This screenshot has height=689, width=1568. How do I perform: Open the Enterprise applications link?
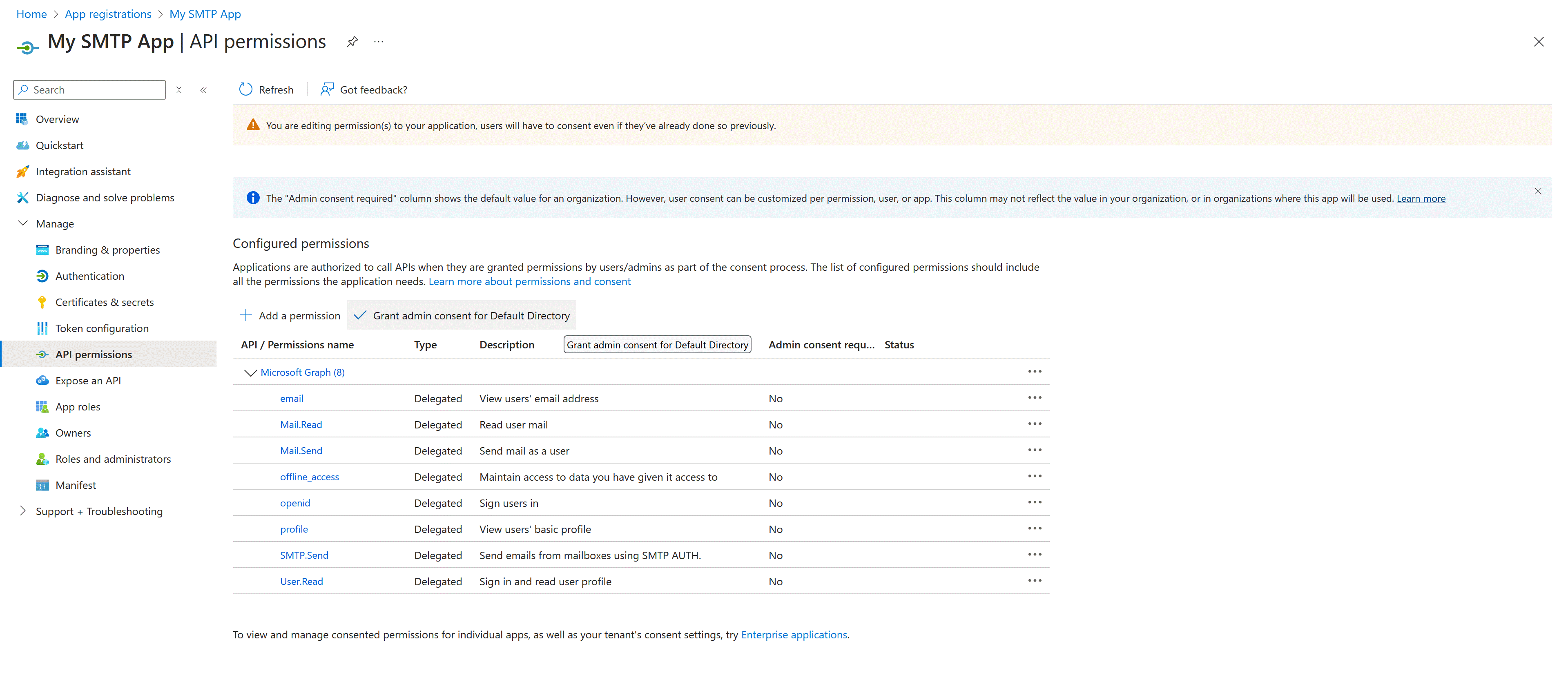[x=793, y=634]
